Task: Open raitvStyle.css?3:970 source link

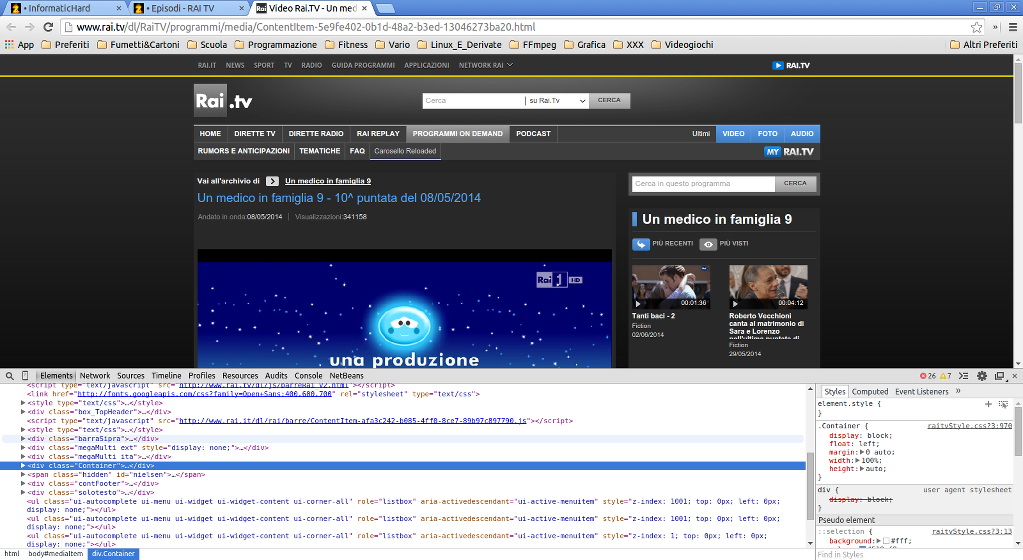Action: [970, 426]
